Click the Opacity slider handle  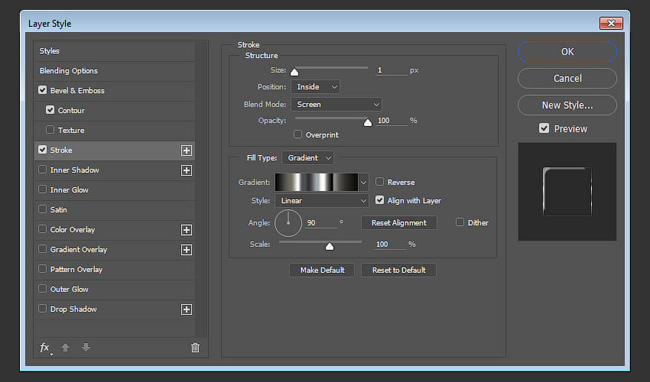[368, 122]
